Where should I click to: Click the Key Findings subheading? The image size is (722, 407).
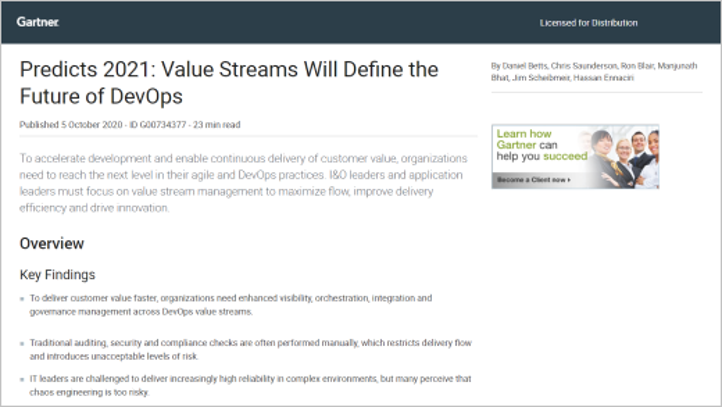pos(58,274)
